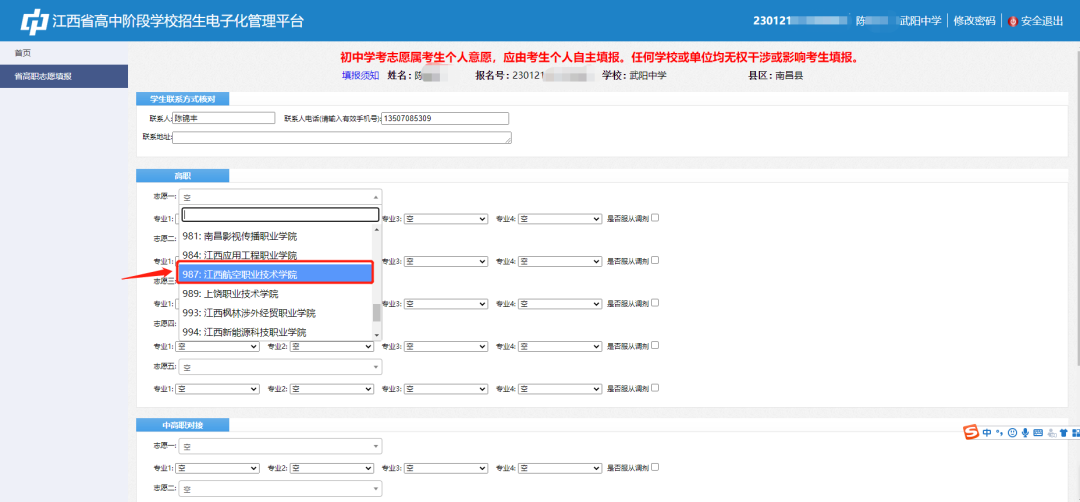The width and height of the screenshot is (1080, 502).
Task: Open the 首页 sidebar menu item
Action: [x=22, y=52]
